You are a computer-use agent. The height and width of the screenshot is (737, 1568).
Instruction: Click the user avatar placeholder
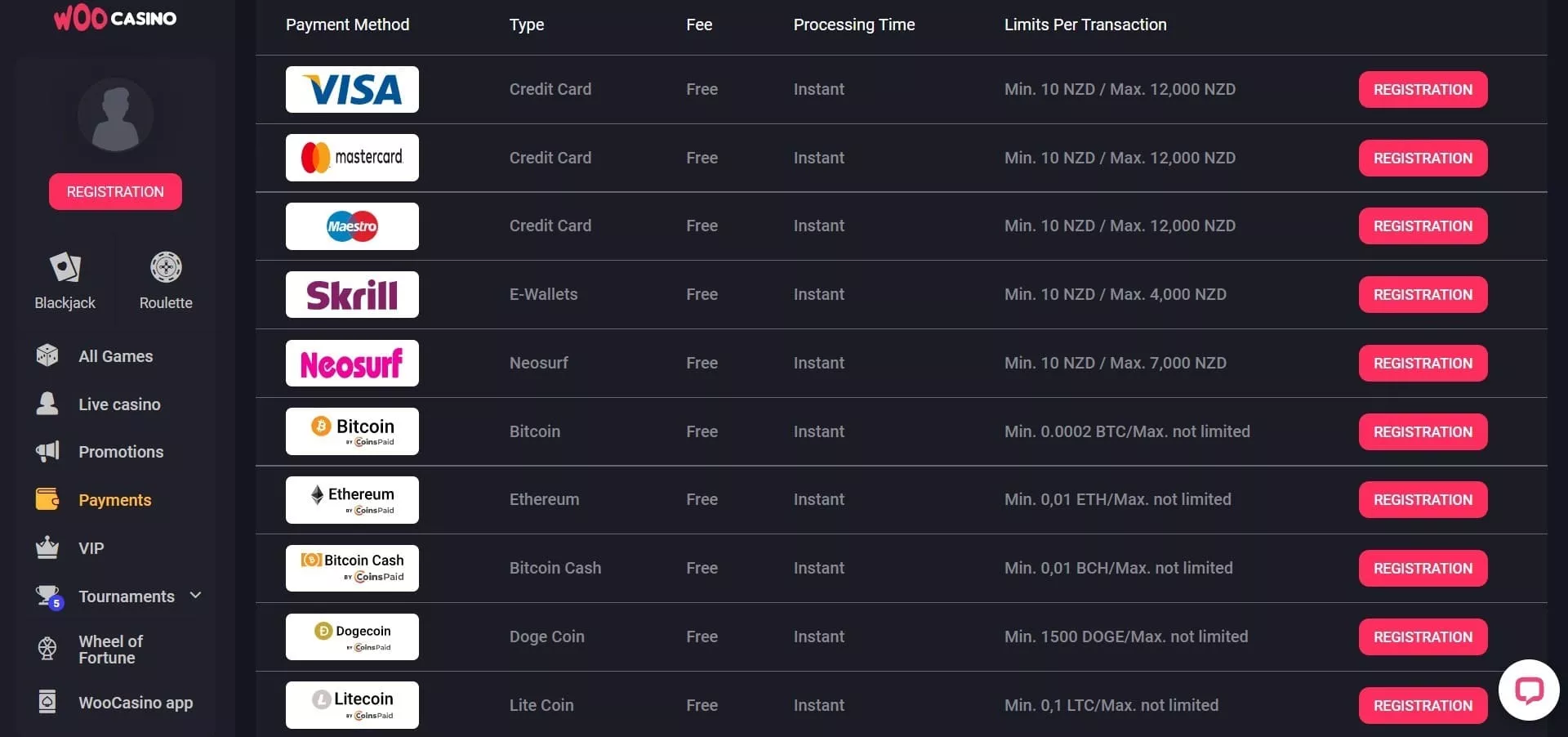coord(115,115)
